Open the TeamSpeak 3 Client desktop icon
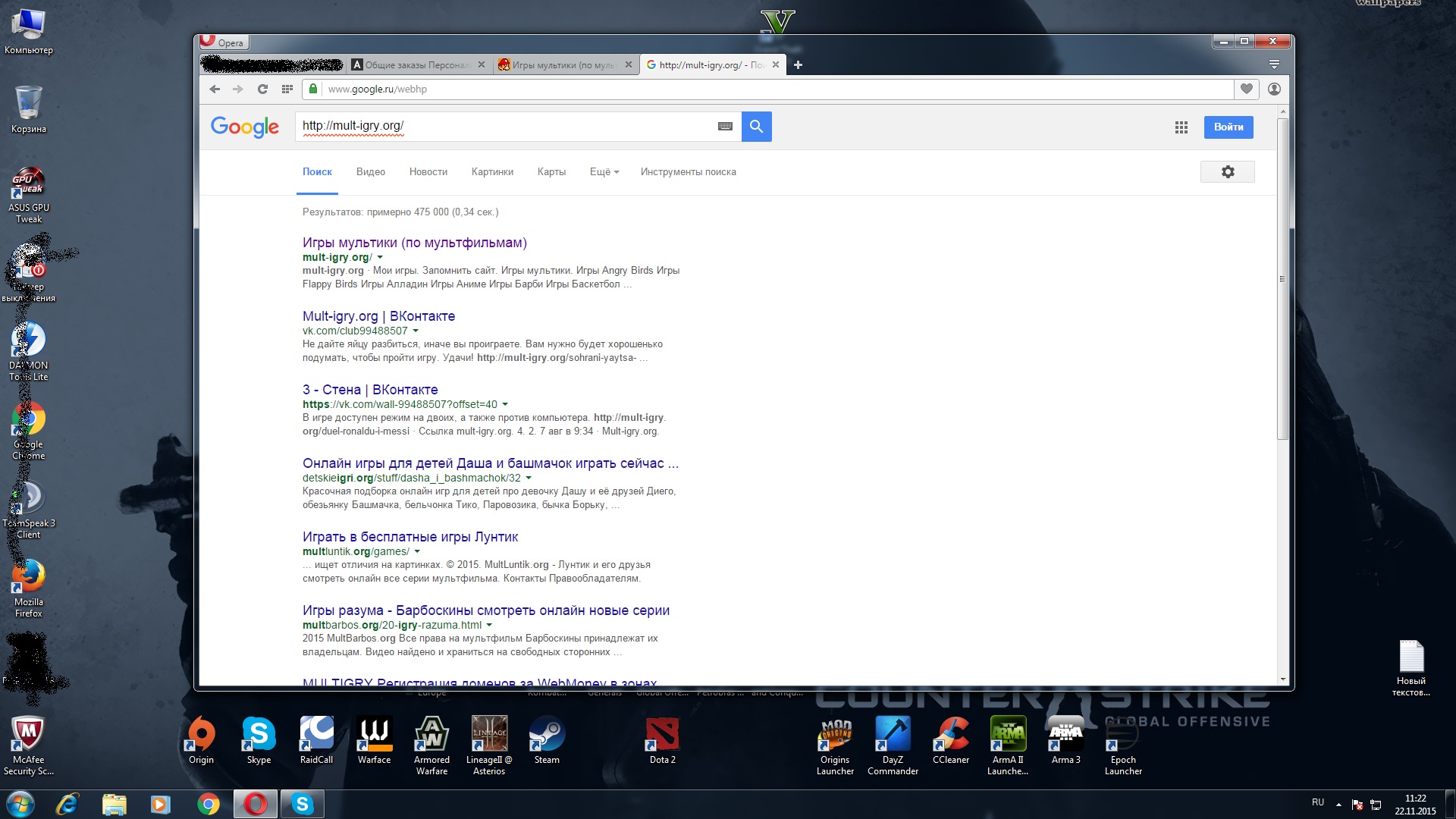The width and height of the screenshot is (1456, 819). tap(29, 510)
